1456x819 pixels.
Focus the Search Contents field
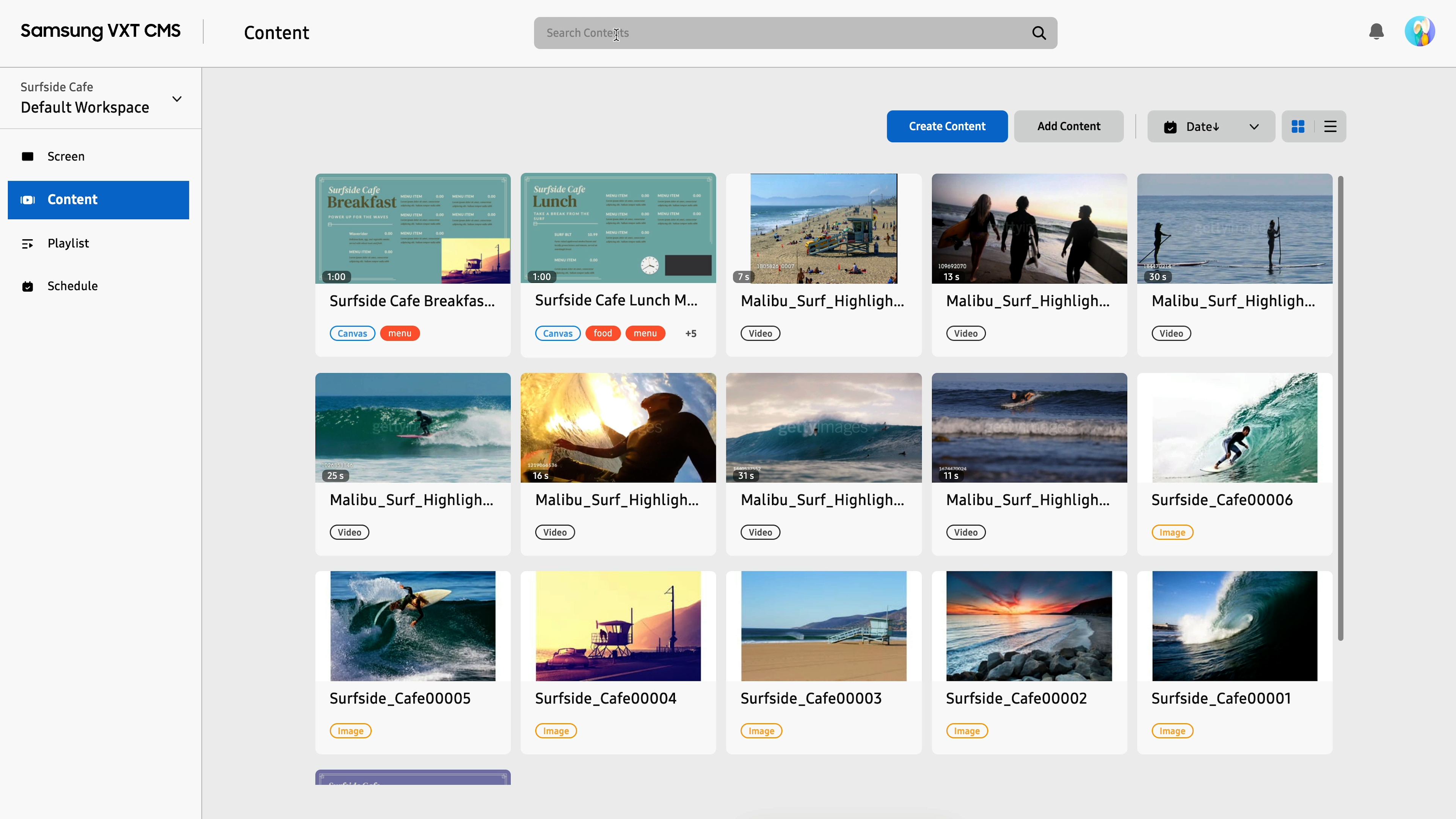click(780, 33)
